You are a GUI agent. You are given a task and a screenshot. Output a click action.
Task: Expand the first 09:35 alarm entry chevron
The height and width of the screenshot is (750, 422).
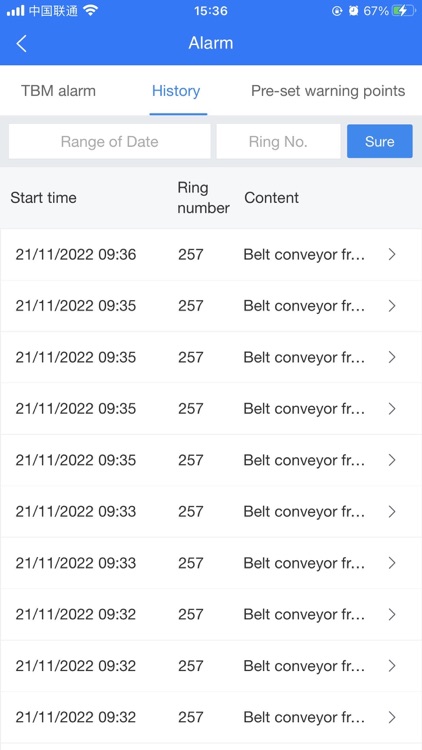click(x=392, y=306)
